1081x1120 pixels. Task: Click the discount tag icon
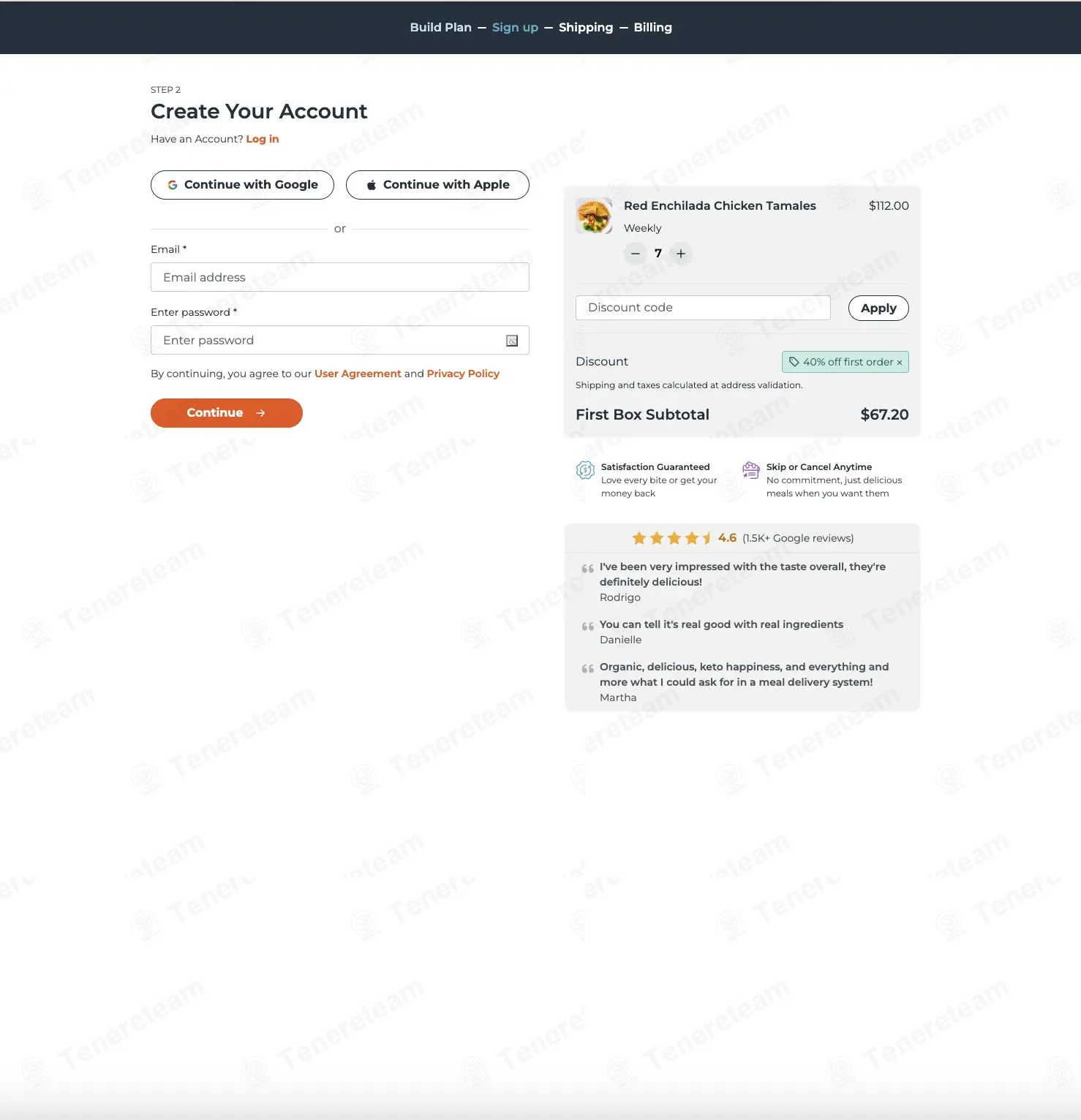(x=794, y=362)
